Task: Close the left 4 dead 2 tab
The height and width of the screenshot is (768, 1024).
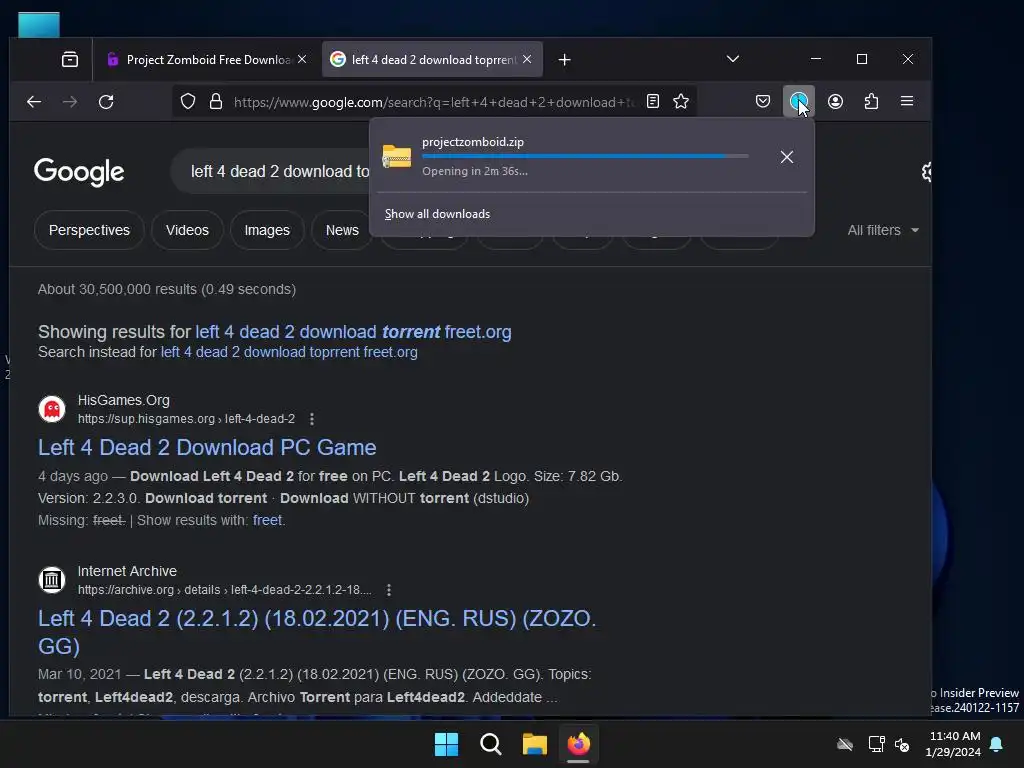Action: click(527, 59)
